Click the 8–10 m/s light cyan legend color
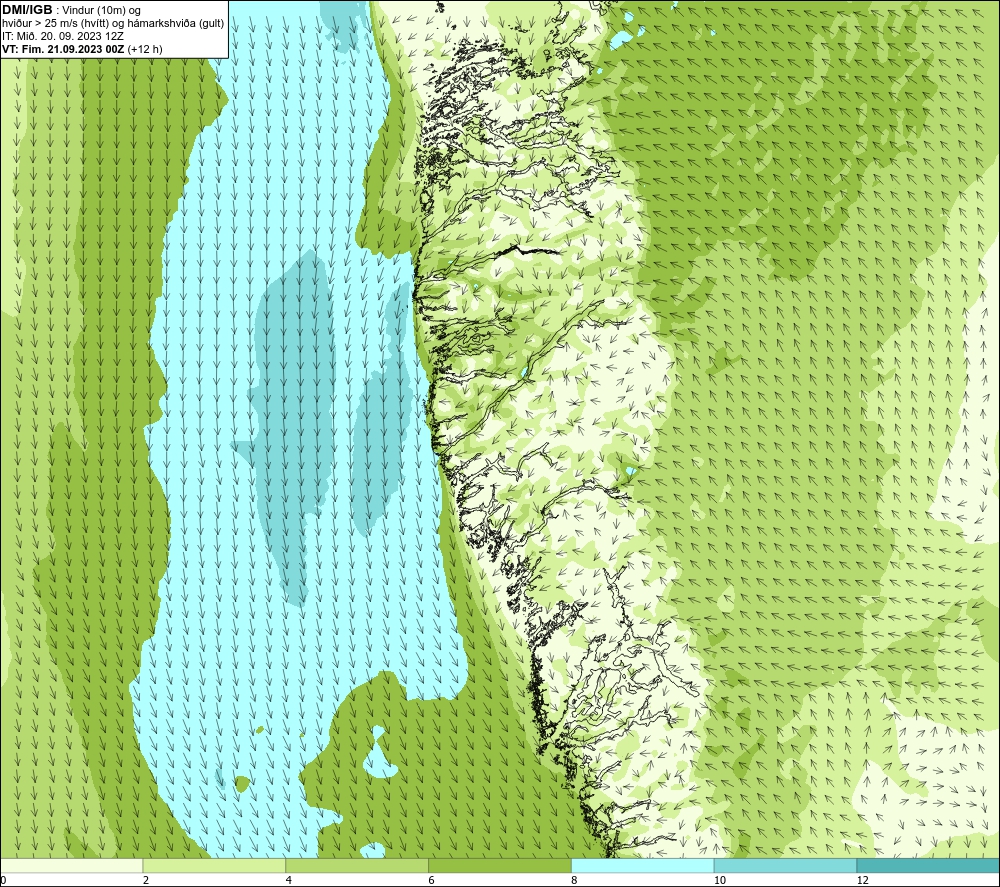1000x887 pixels. pyautogui.click(x=643, y=866)
